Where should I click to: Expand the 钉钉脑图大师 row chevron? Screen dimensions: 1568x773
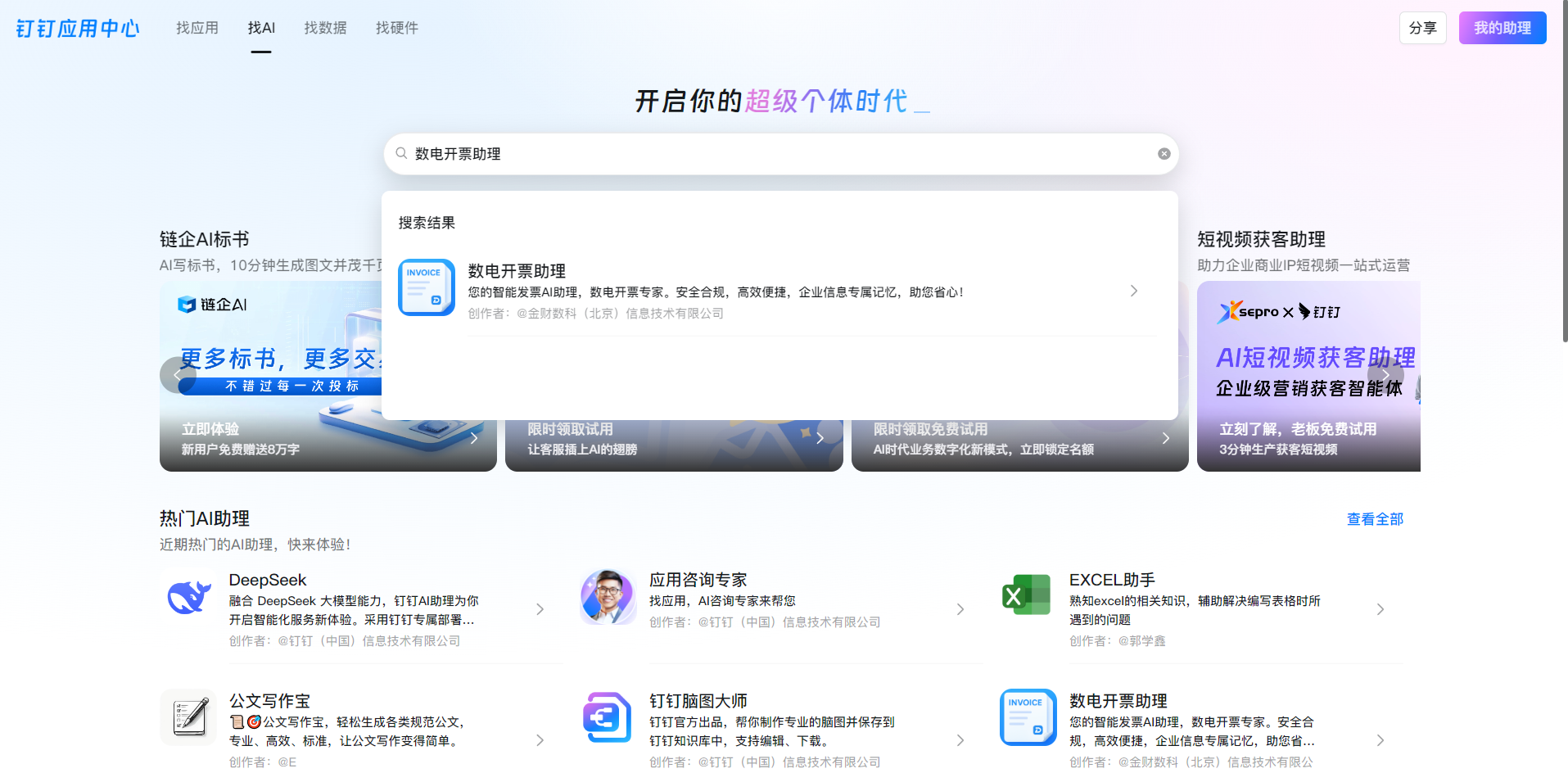pos(960,740)
